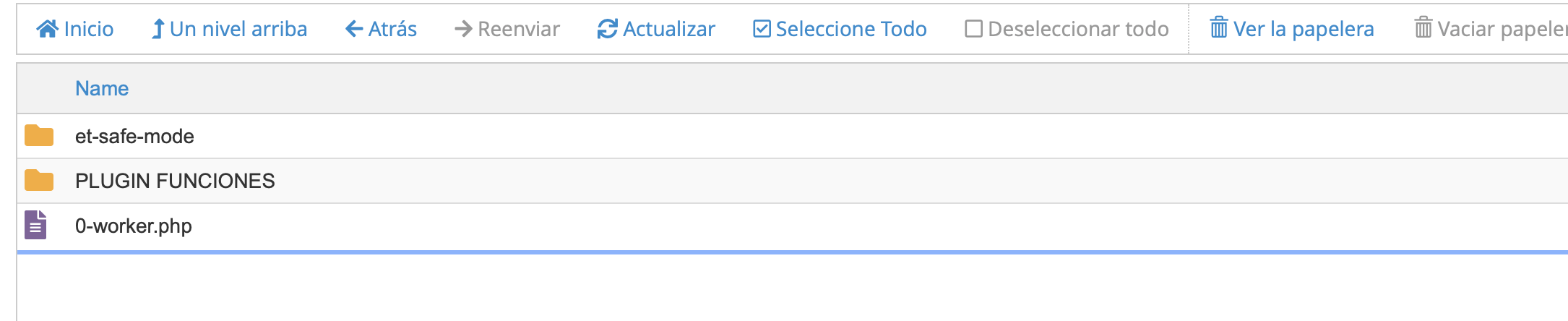Click the Un nivel arriba arrow icon
Viewport: 1568px width, 321px height.
158,29
